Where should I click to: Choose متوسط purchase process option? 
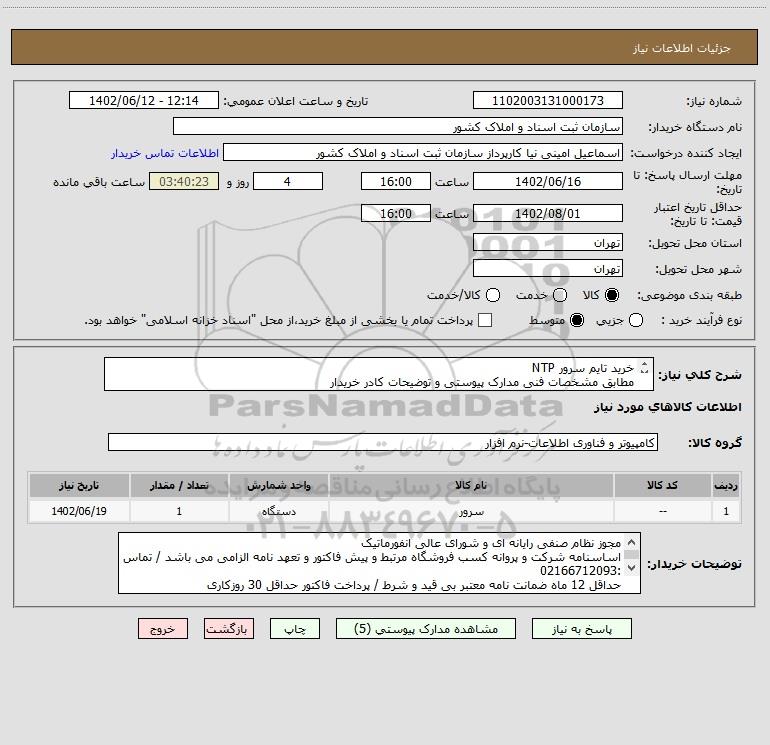coord(577,320)
